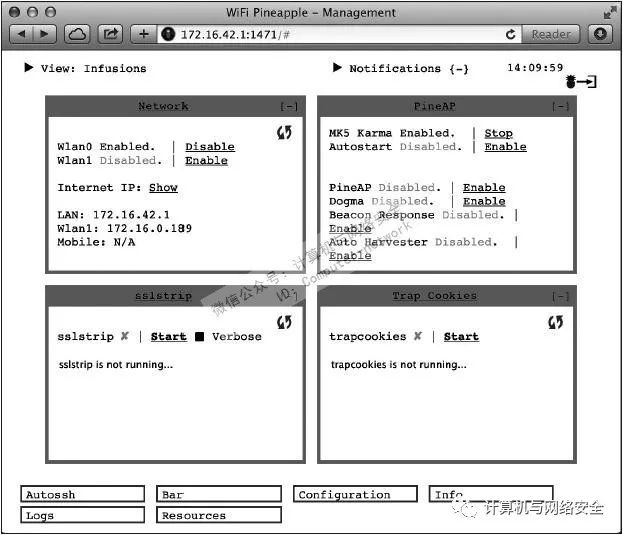Click the trapcookies X status icon

click(418, 336)
